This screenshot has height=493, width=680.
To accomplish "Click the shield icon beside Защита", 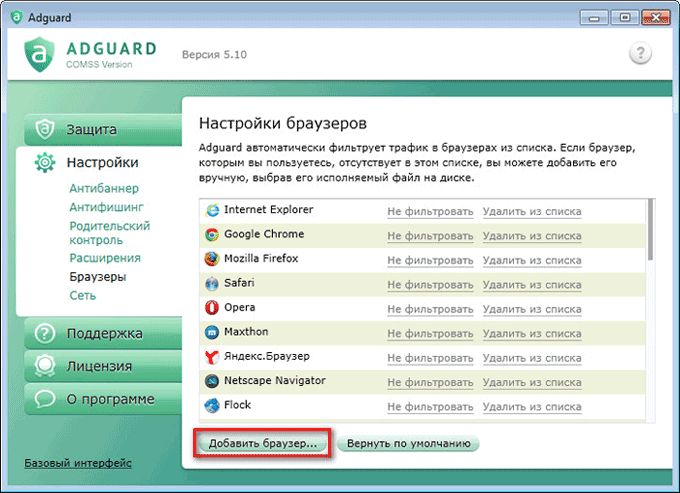I will [x=45, y=129].
